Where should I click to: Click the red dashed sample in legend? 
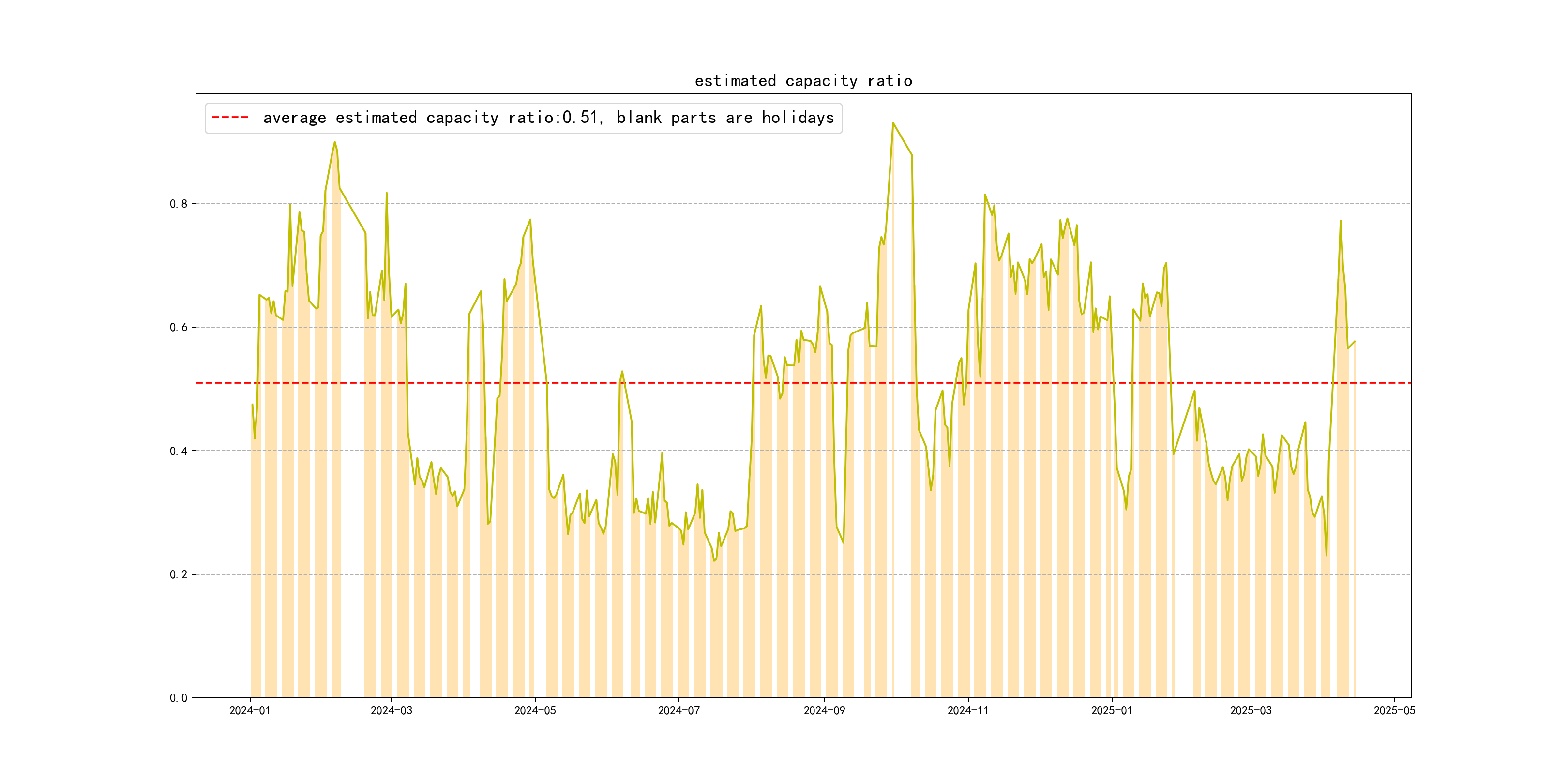[230, 118]
